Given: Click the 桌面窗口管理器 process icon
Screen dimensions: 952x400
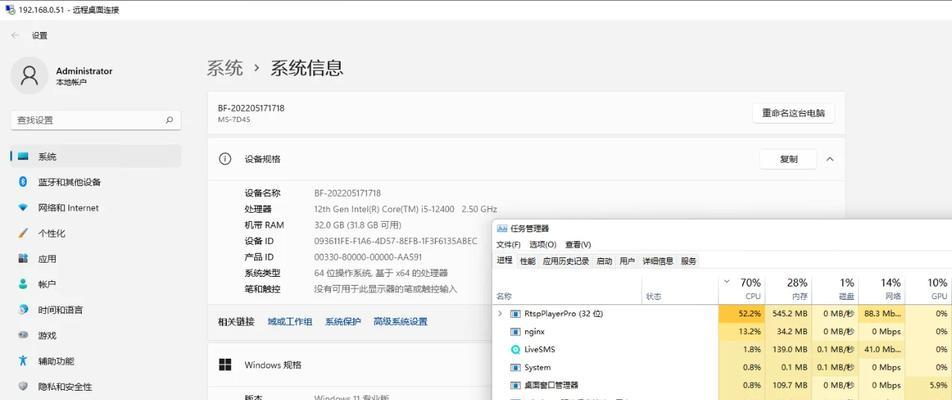Looking at the screenshot, I should point(515,385).
